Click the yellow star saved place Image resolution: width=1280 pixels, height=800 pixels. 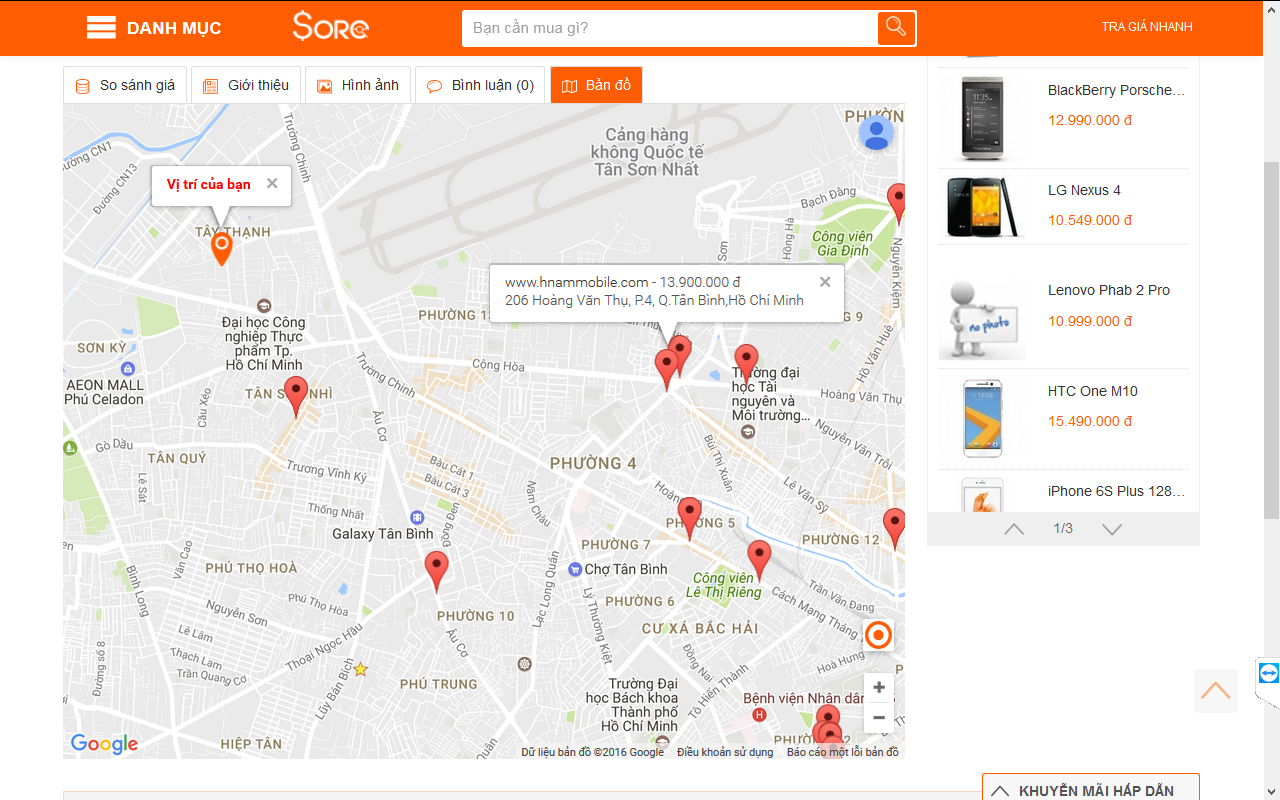pyautogui.click(x=360, y=669)
